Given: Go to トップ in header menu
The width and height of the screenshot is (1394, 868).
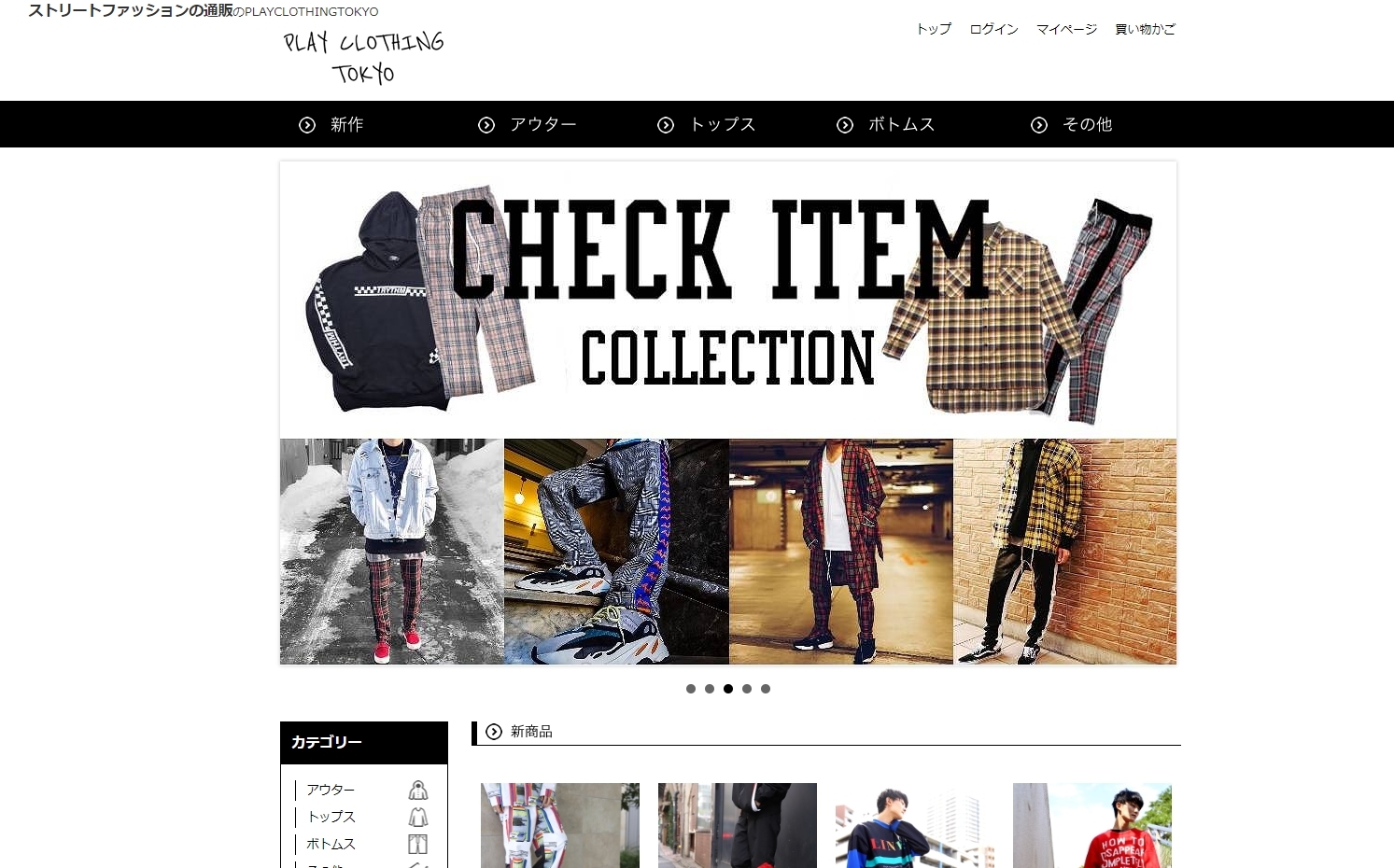Looking at the screenshot, I should pyautogui.click(x=934, y=29).
